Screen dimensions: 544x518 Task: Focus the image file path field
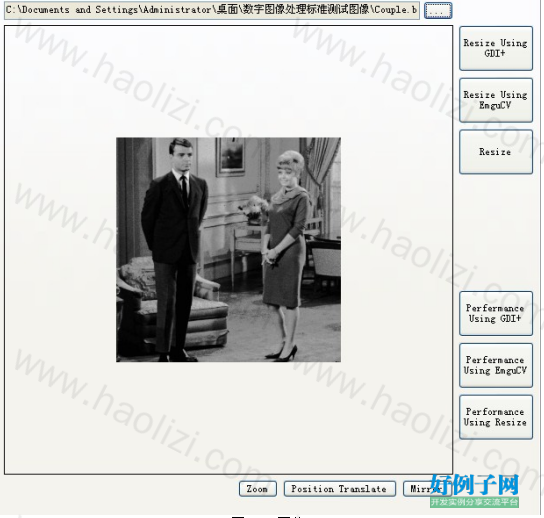(x=212, y=10)
